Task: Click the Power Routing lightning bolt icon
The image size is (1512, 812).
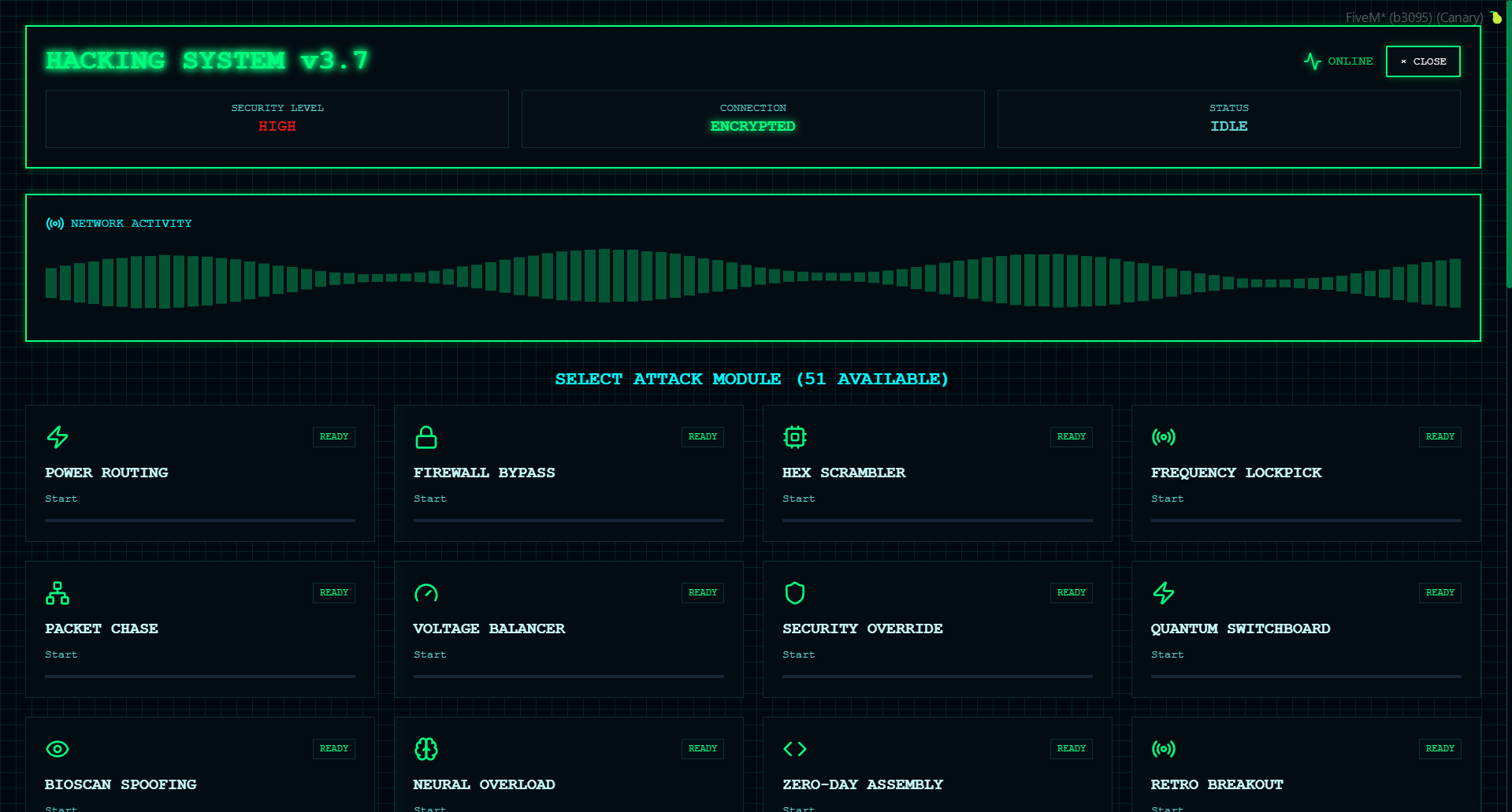Action: (58, 437)
